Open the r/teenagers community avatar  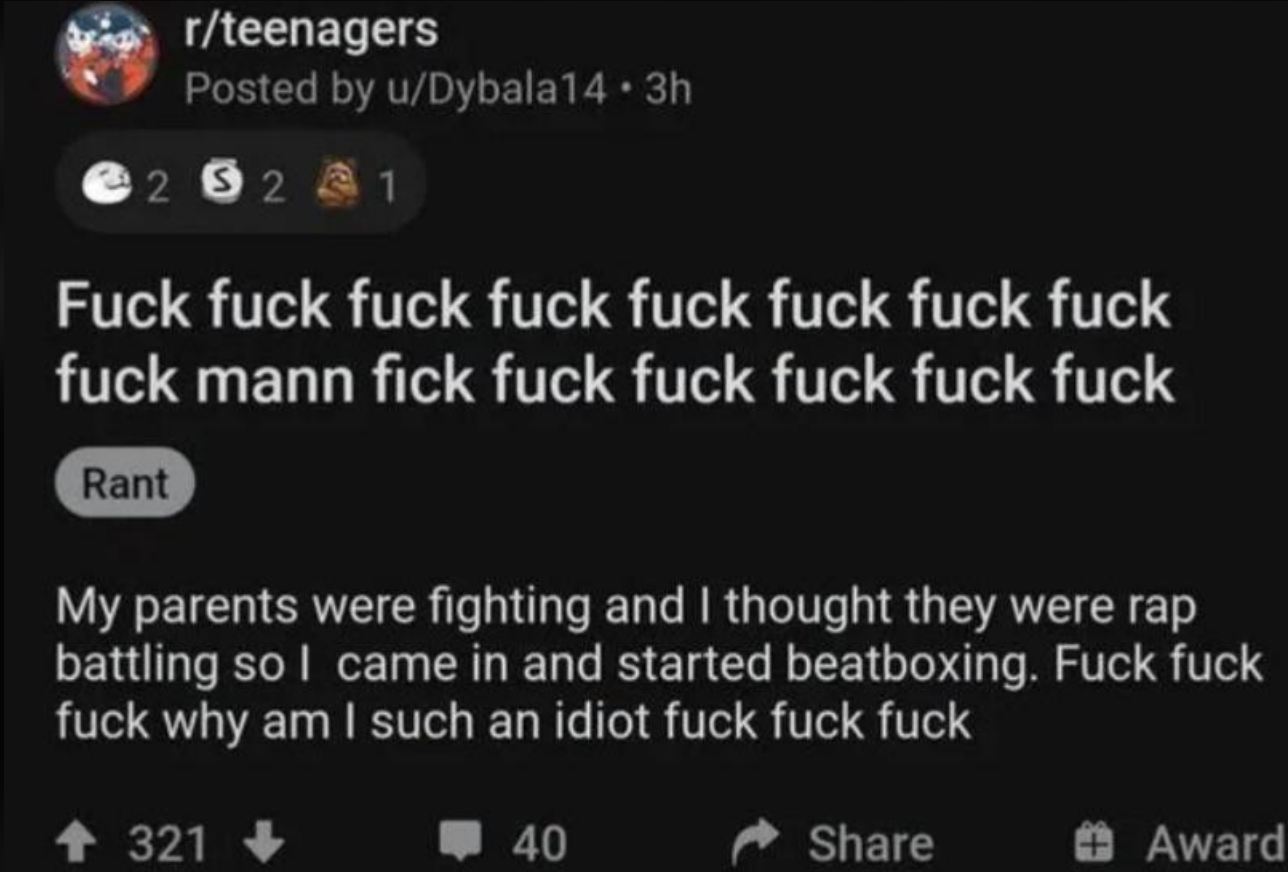point(111,57)
